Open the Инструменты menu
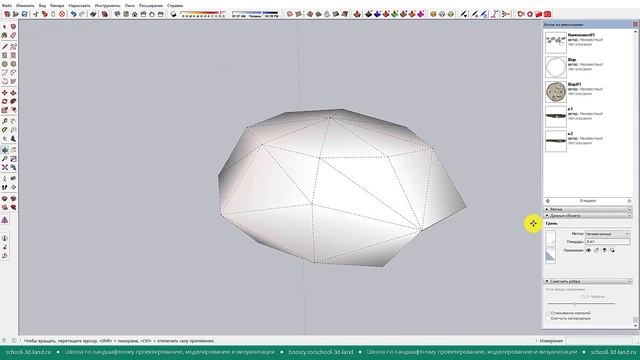 pos(107,6)
